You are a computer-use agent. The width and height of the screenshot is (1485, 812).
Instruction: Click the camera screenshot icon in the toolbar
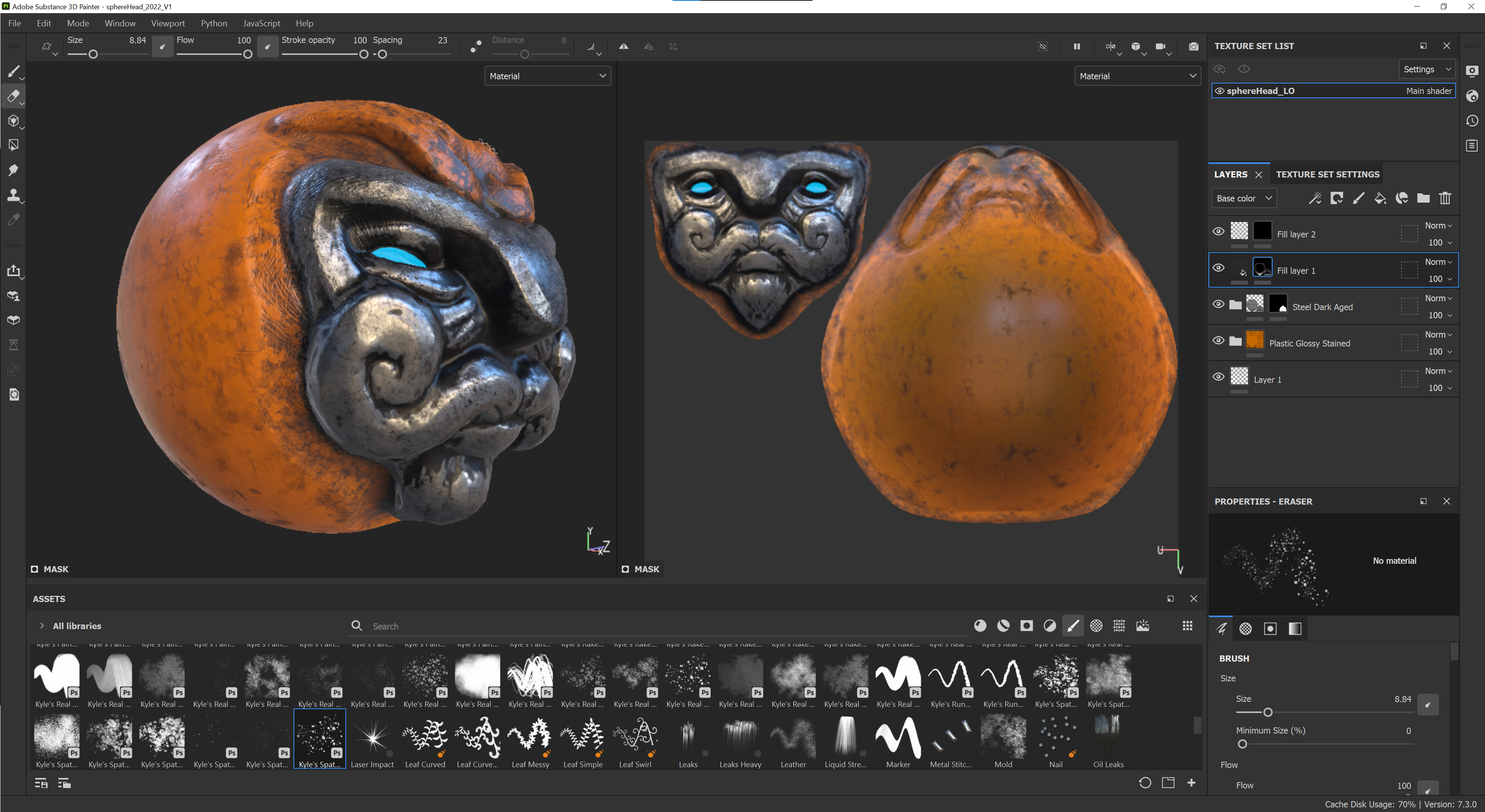tap(1193, 47)
